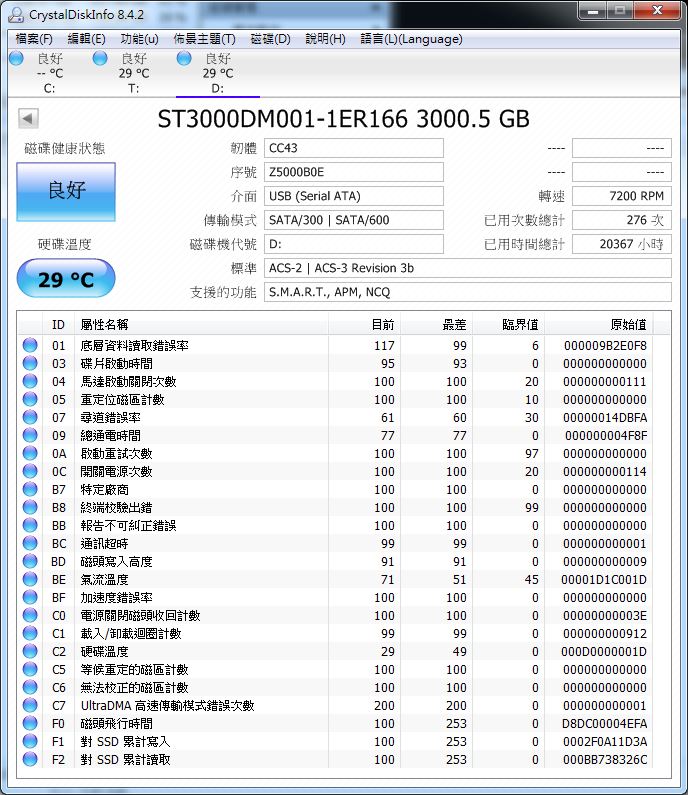Click the features field S.M.A.R.T., APM, NCQ
This screenshot has width=688, height=795.
pyautogui.click(x=467, y=292)
